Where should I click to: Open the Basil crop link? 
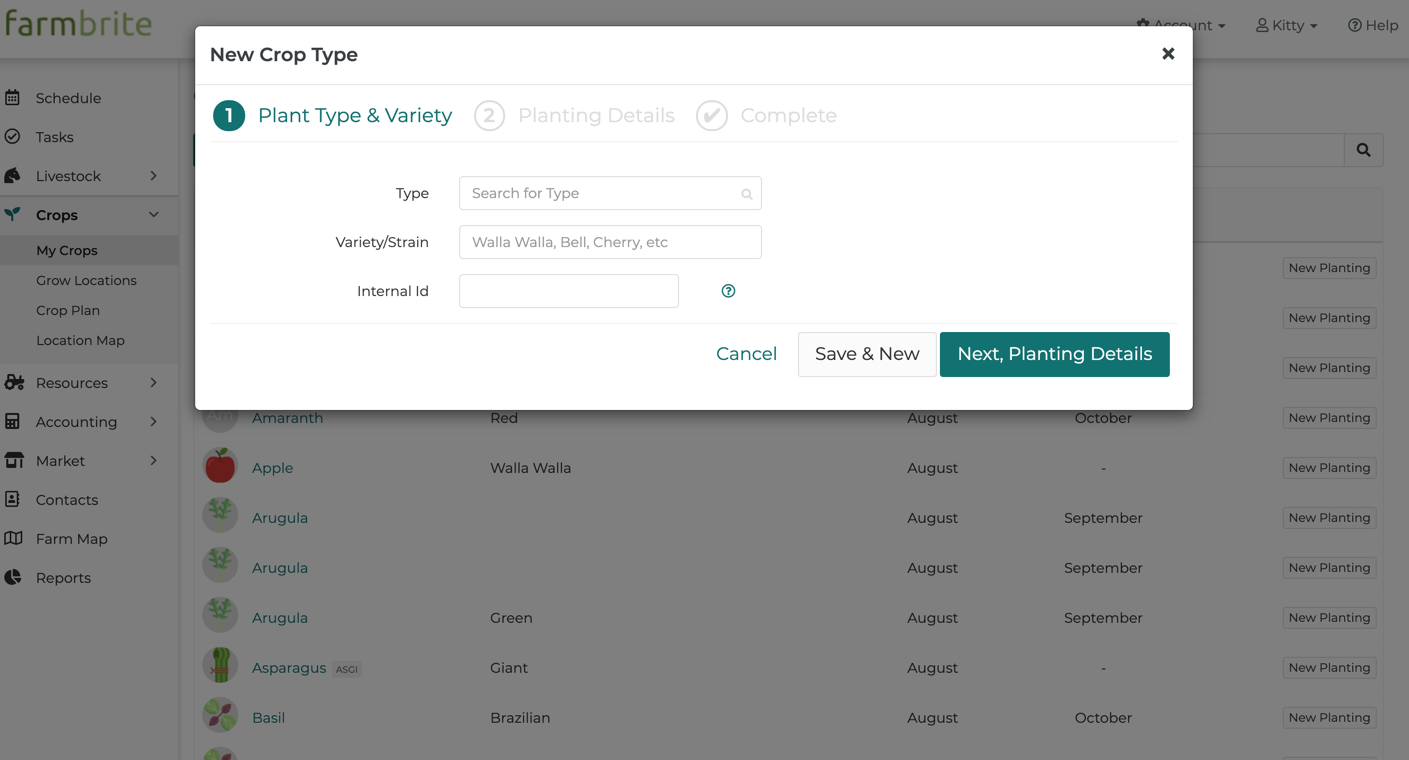coord(269,718)
